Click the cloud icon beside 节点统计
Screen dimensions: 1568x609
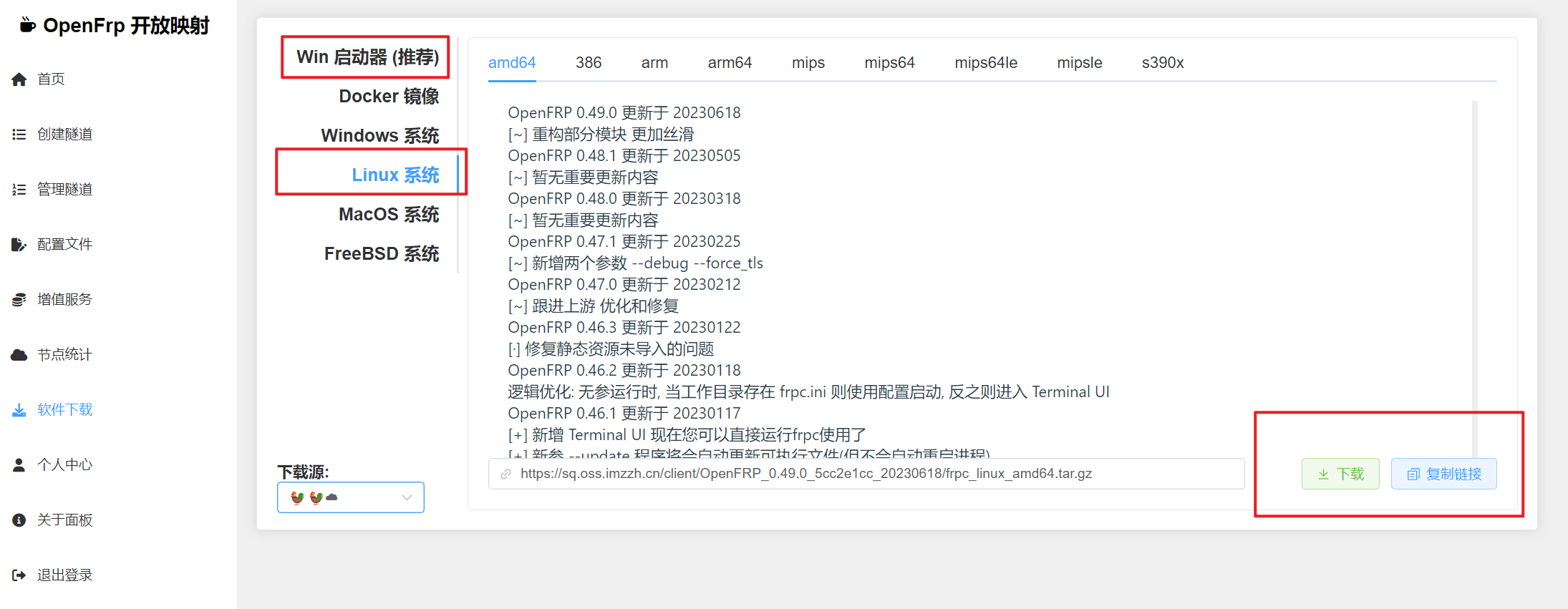[19, 355]
